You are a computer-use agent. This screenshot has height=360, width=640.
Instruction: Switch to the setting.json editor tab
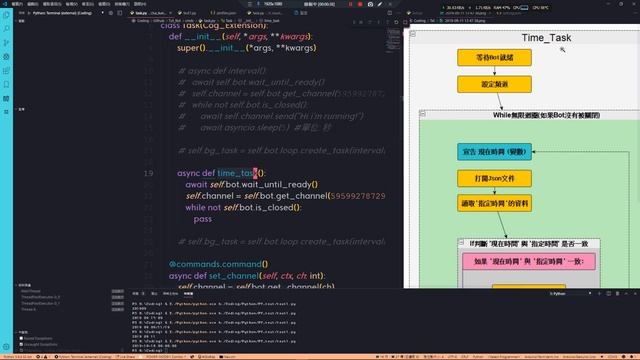coord(224,13)
